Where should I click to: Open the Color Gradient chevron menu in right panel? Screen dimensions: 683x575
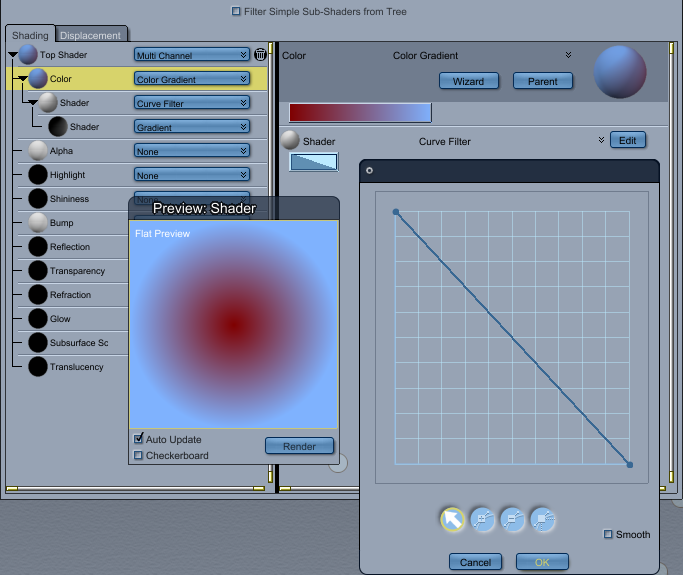pyautogui.click(x=568, y=55)
